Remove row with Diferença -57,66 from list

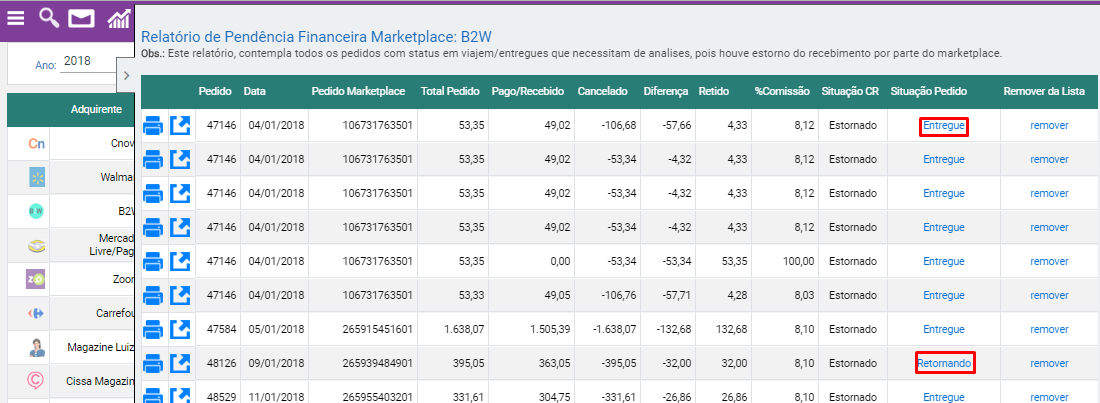tap(1049, 126)
